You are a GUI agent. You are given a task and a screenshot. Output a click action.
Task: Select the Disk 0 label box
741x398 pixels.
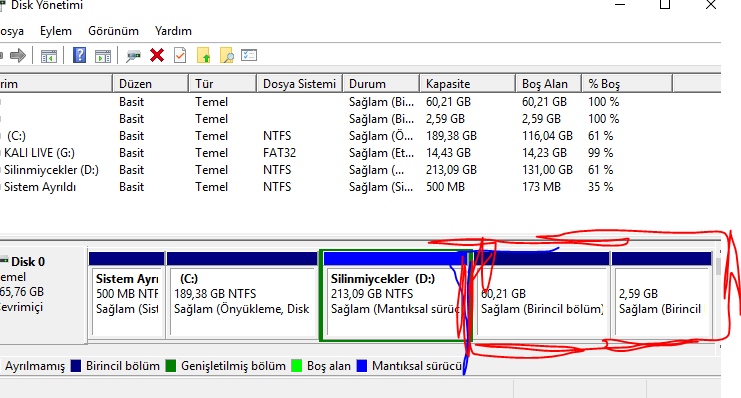coord(43,295)
